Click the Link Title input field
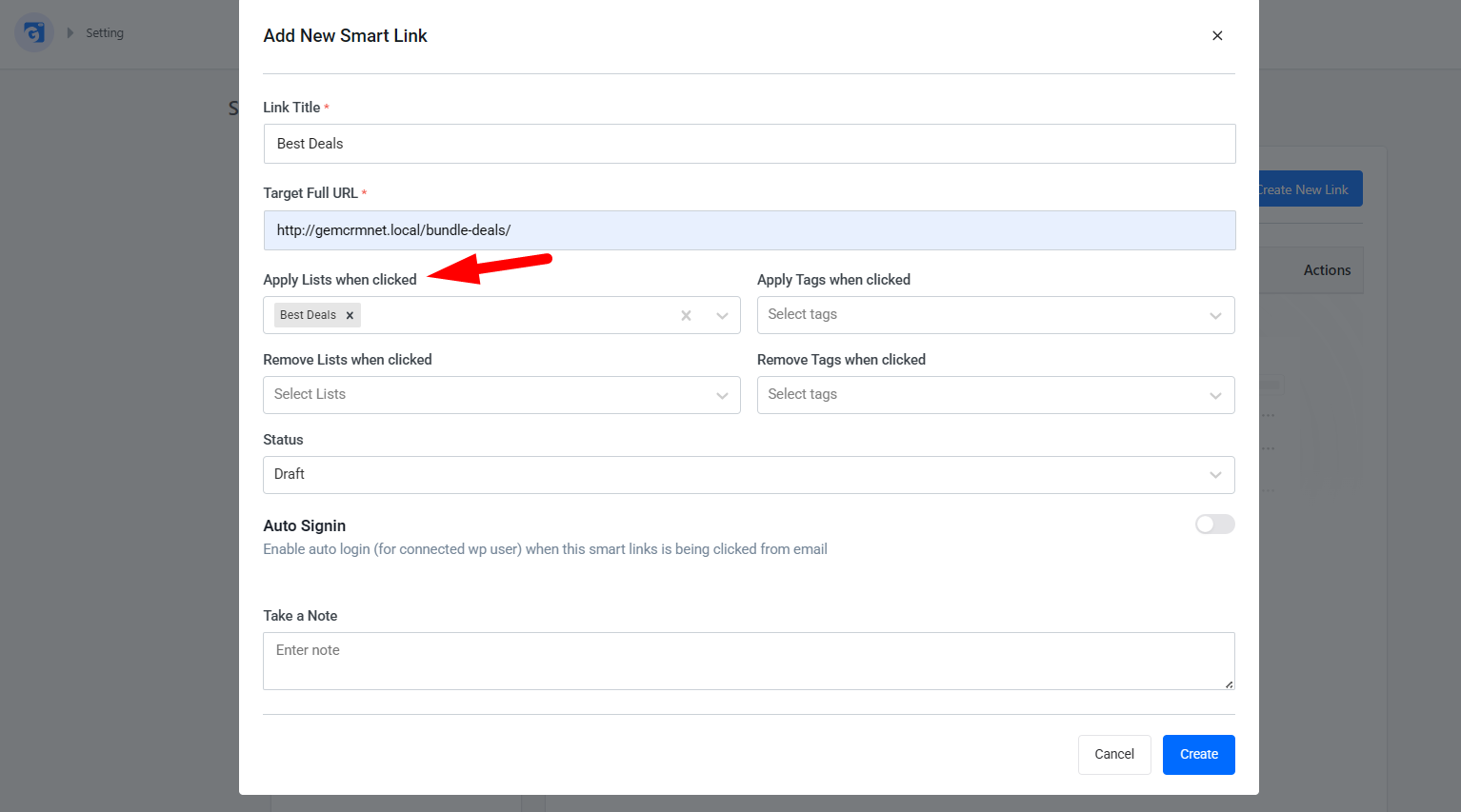The image size is (1461, 812). point(750,144)
